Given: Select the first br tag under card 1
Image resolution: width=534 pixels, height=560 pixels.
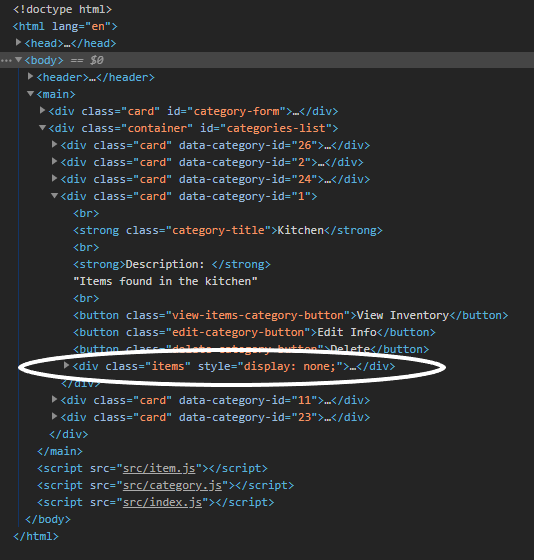Looking at the screenshot, I should (x=86, y=214).
